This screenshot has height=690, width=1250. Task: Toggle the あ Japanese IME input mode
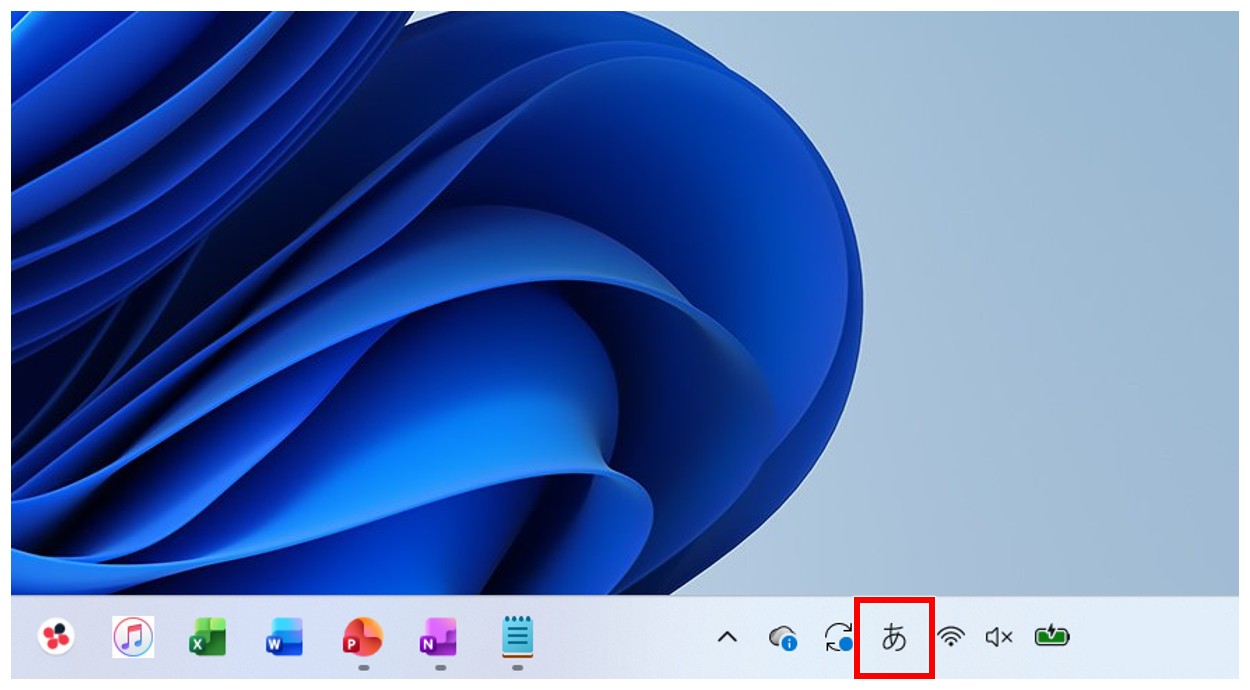tap(894, 637)
